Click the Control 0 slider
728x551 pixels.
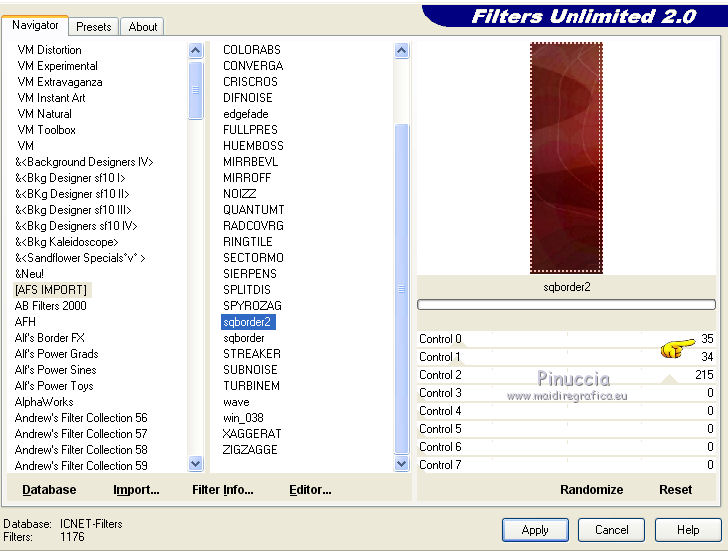point(566,339)
